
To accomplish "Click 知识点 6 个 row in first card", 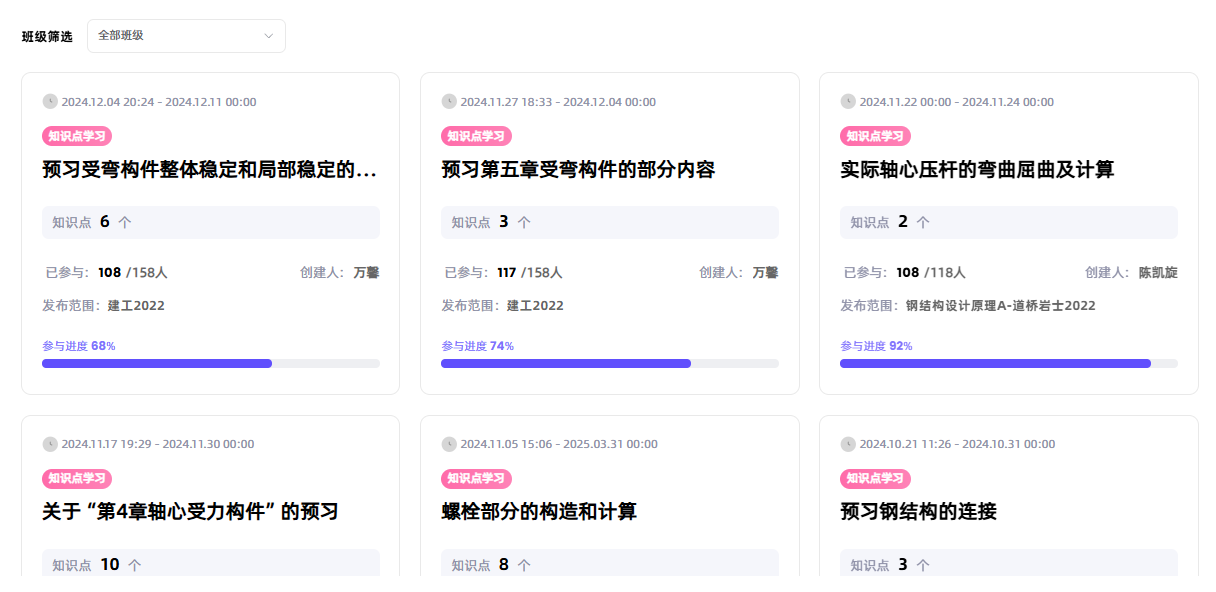I will tap(210, 222).
